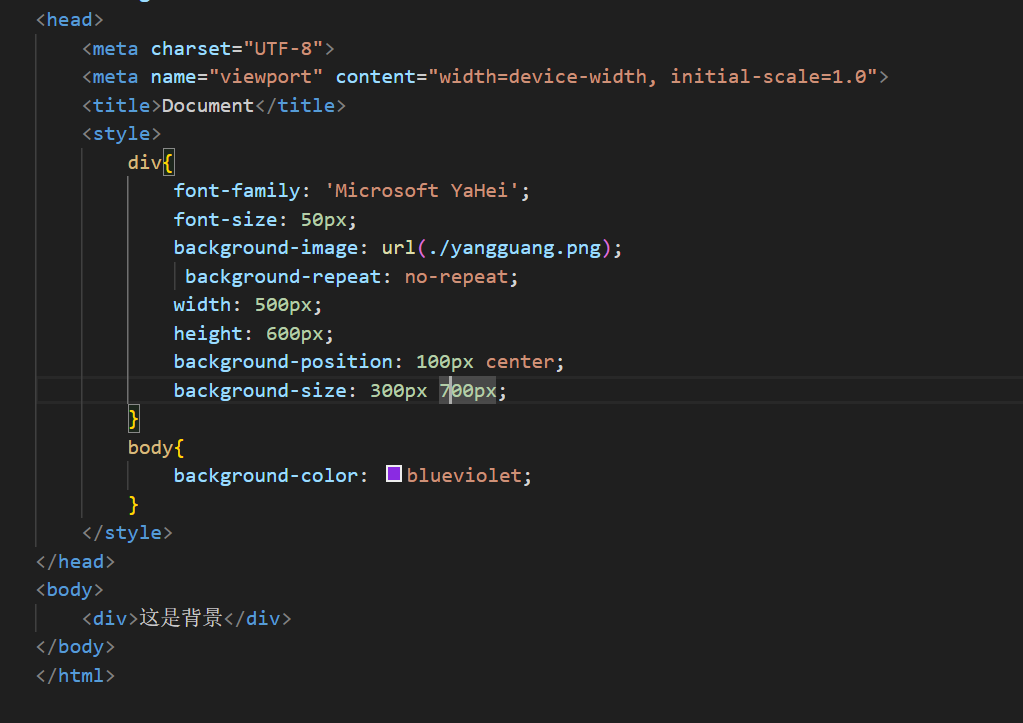
Task: Click the "viewport" attribute value
Action: pos(266,77)
